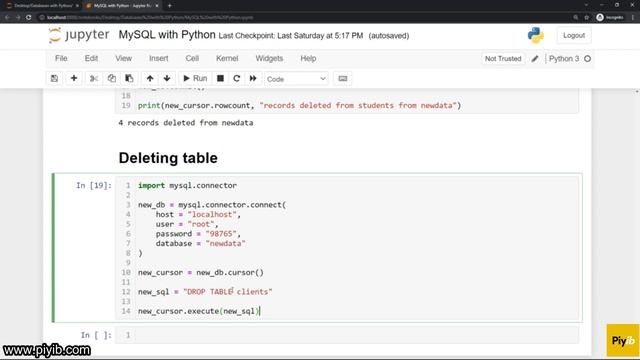The height and width of the screenshot is (360, 640).
Task: Open the Insert menu
Action: point(158,58)
